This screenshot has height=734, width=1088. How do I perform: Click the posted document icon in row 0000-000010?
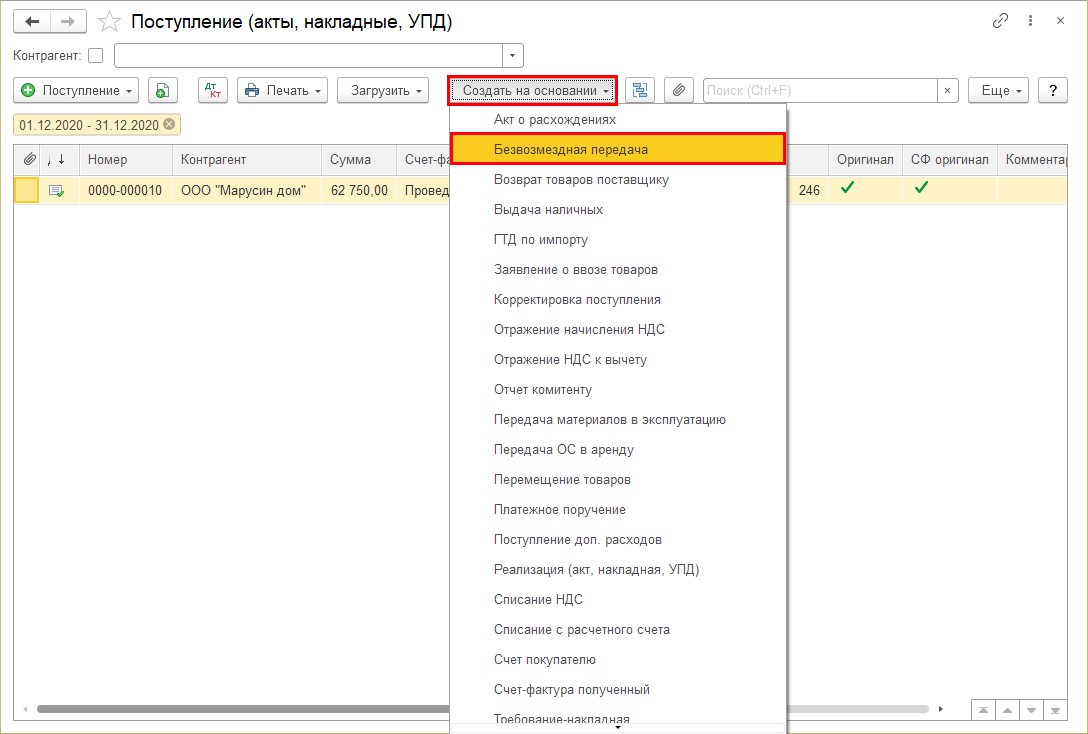(56, 190)
